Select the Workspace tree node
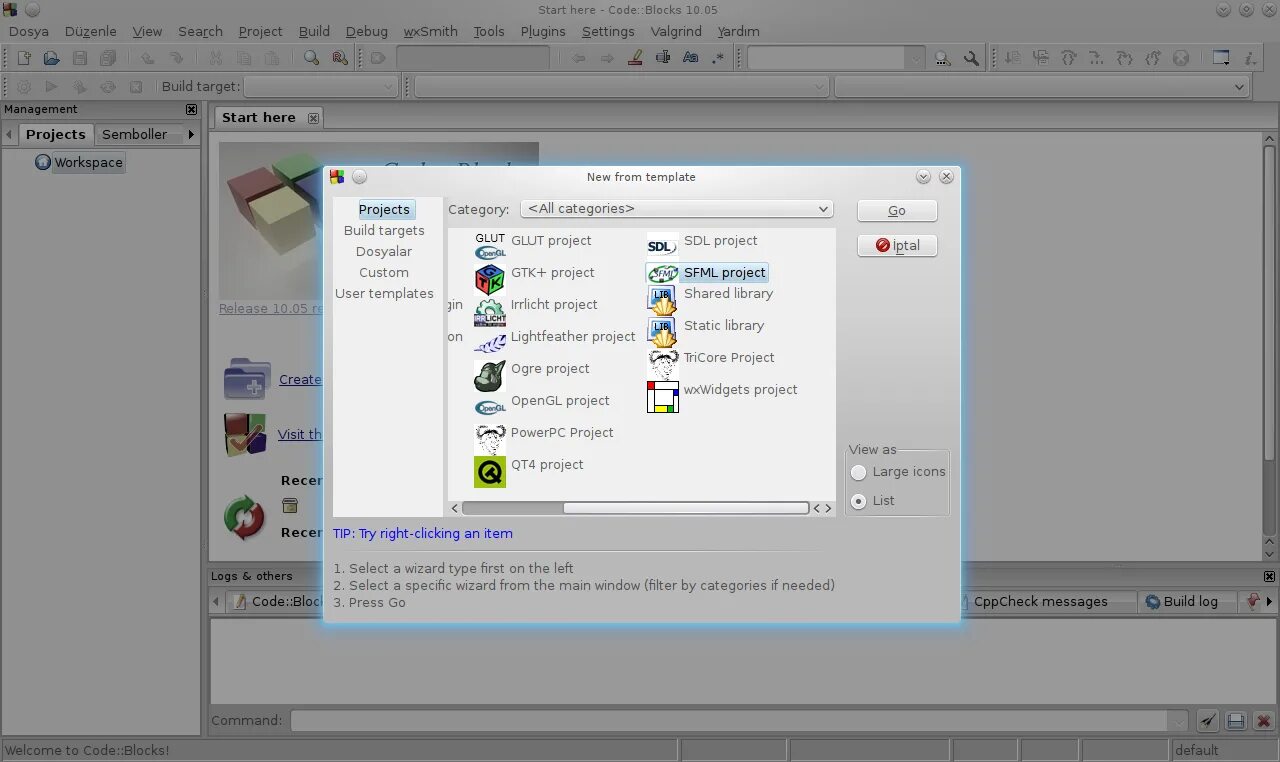The image size is (1280, 762). [x=88, y=162]
